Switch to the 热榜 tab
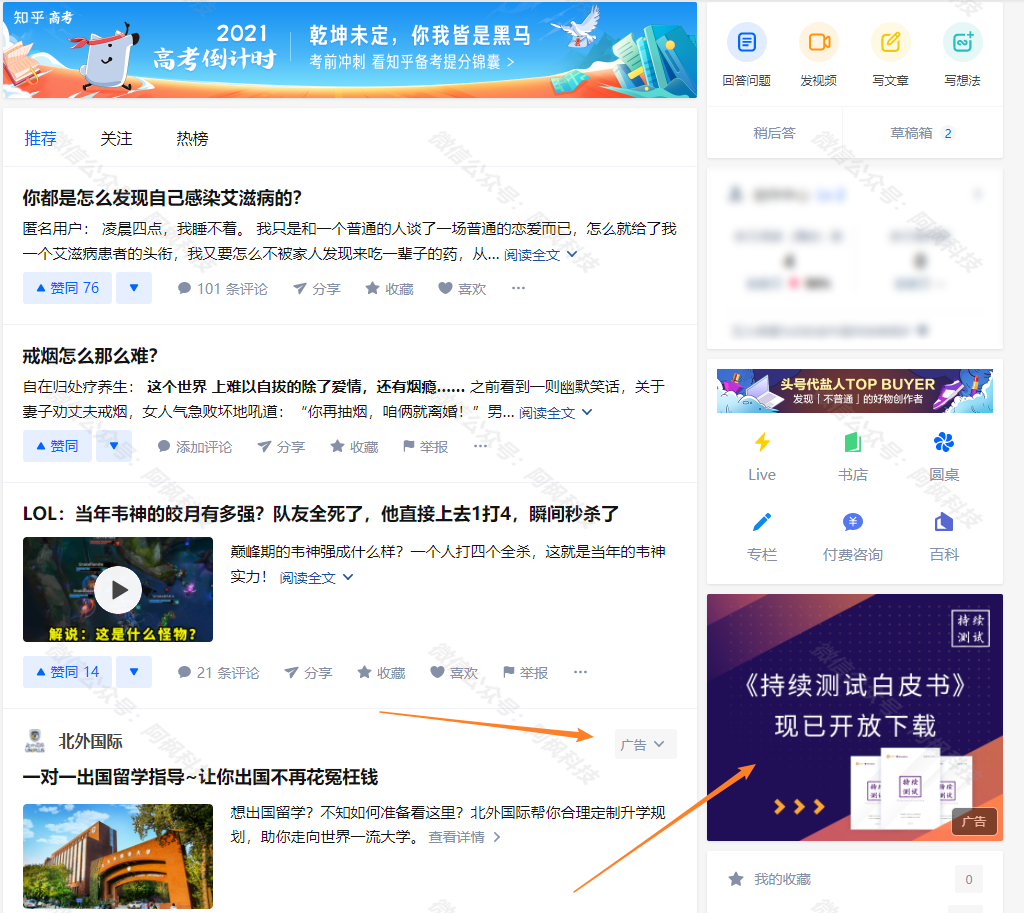Image resolution: width=1024 pixels, height=913 pixels. click(x=190, y=139)
